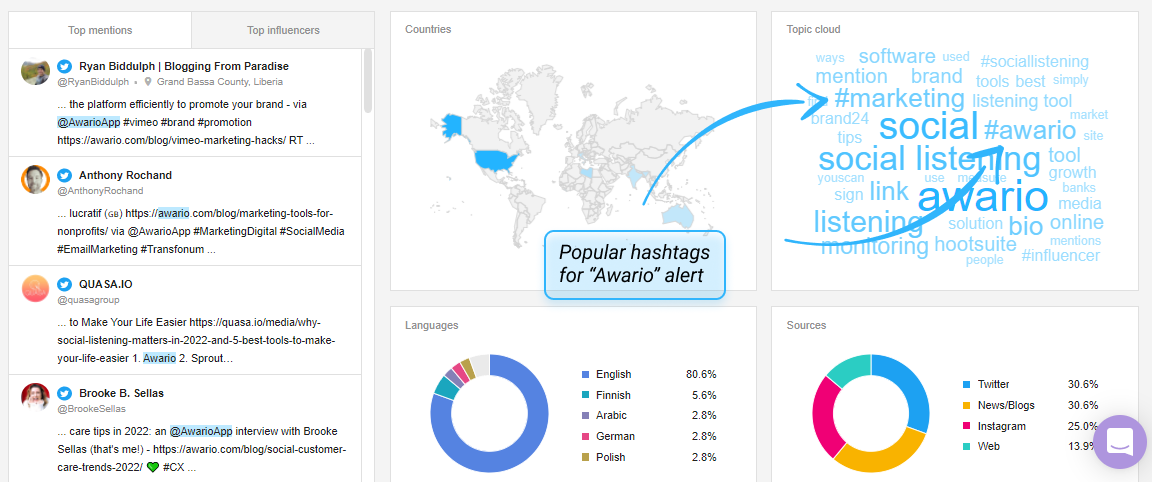Click Twitter icon next to QUASA.IO

(65, 284)
